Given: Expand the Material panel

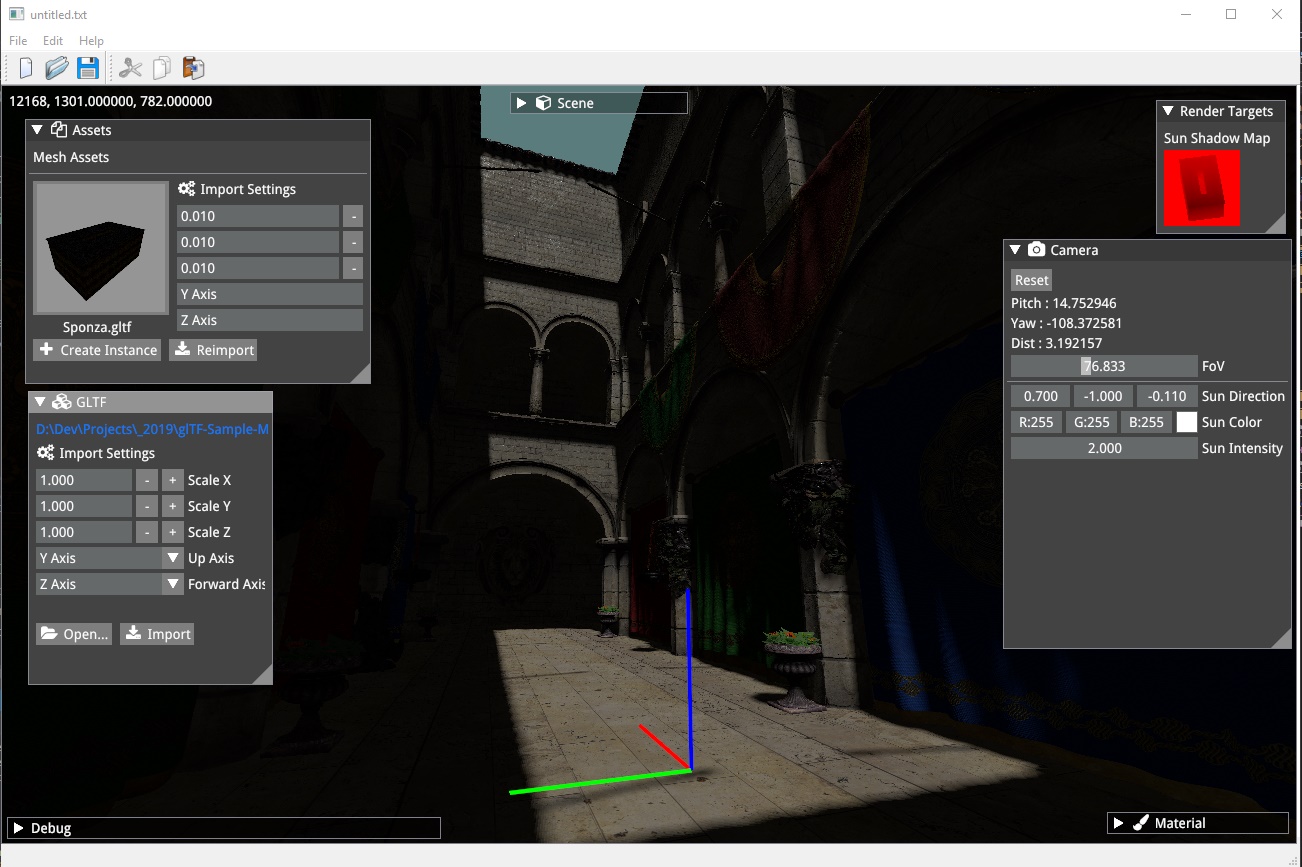Looking at the screenshot, I should coord(1119,823).
